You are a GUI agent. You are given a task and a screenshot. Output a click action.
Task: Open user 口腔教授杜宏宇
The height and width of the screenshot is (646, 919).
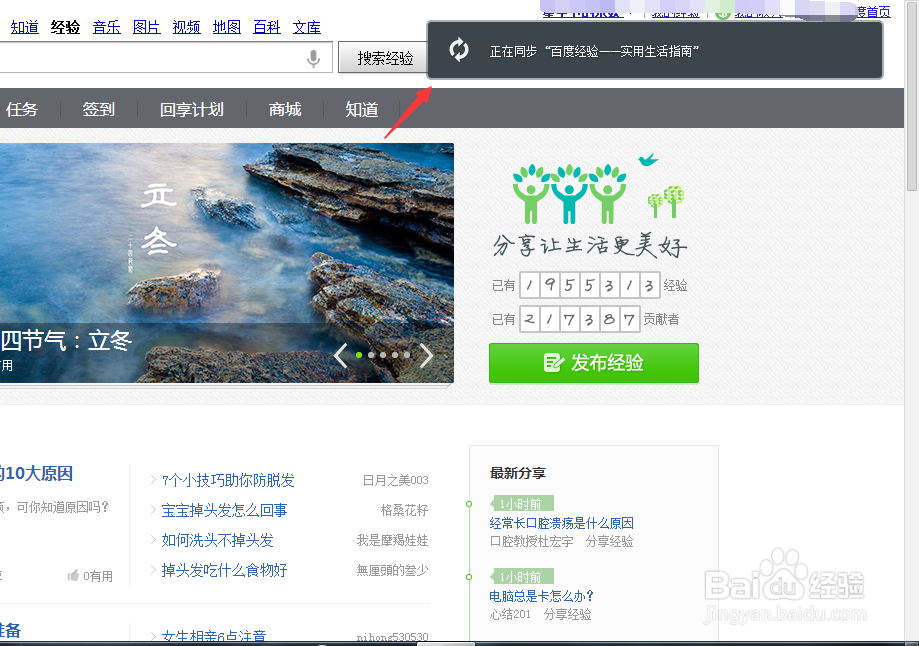click(532, 541)
